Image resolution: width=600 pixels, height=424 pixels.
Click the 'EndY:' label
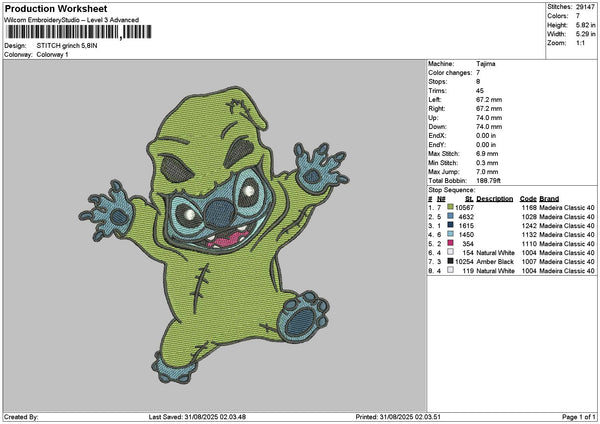tap(437, 145)
